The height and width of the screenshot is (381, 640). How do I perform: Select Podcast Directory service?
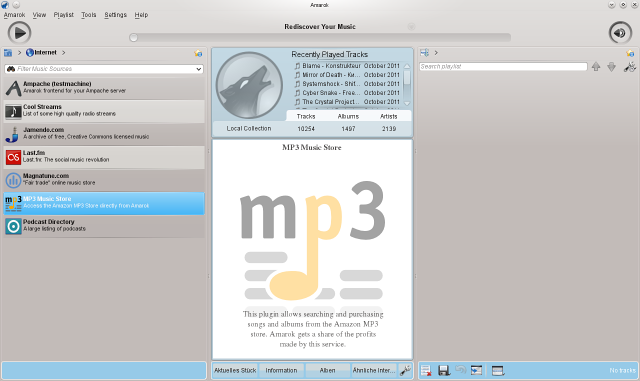(x=104, y=226)
